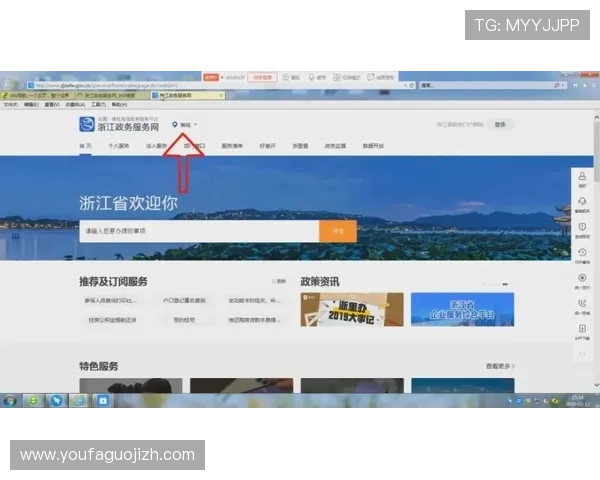The height and width of the screenshot is (480, 600).
Task: Click the 登录 login button
Action: [x=500, y=124]
